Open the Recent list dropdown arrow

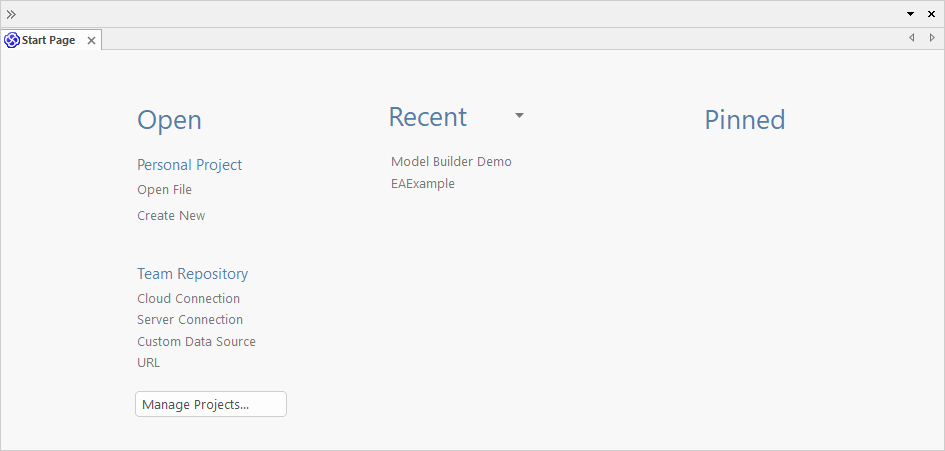coord(520,115)
